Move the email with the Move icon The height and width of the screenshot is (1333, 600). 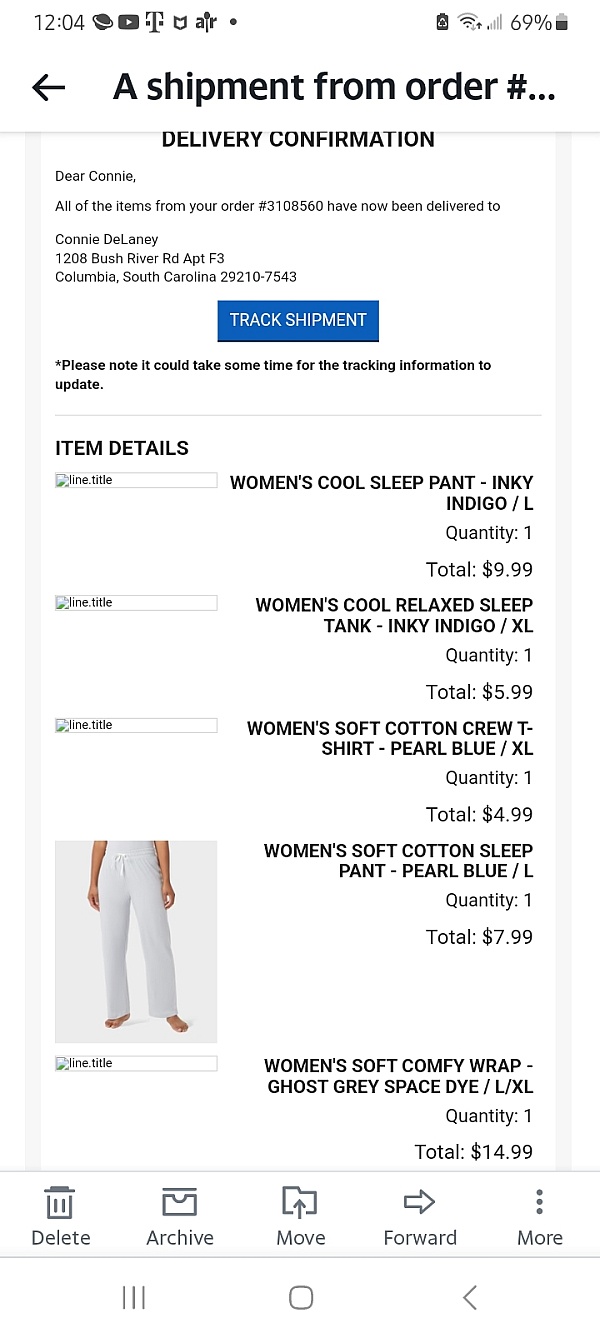[x=300, y=1202]
